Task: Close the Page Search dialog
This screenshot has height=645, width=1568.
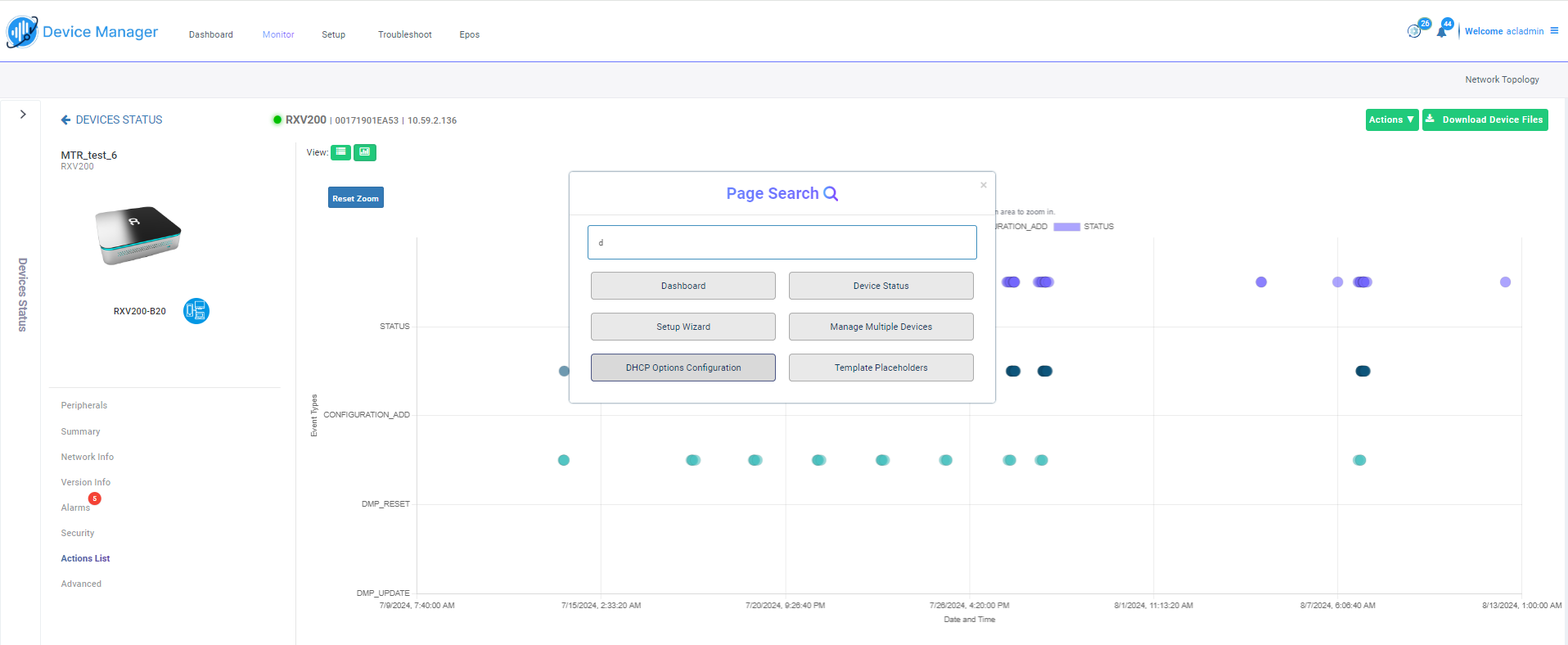Action: point(984,185)
